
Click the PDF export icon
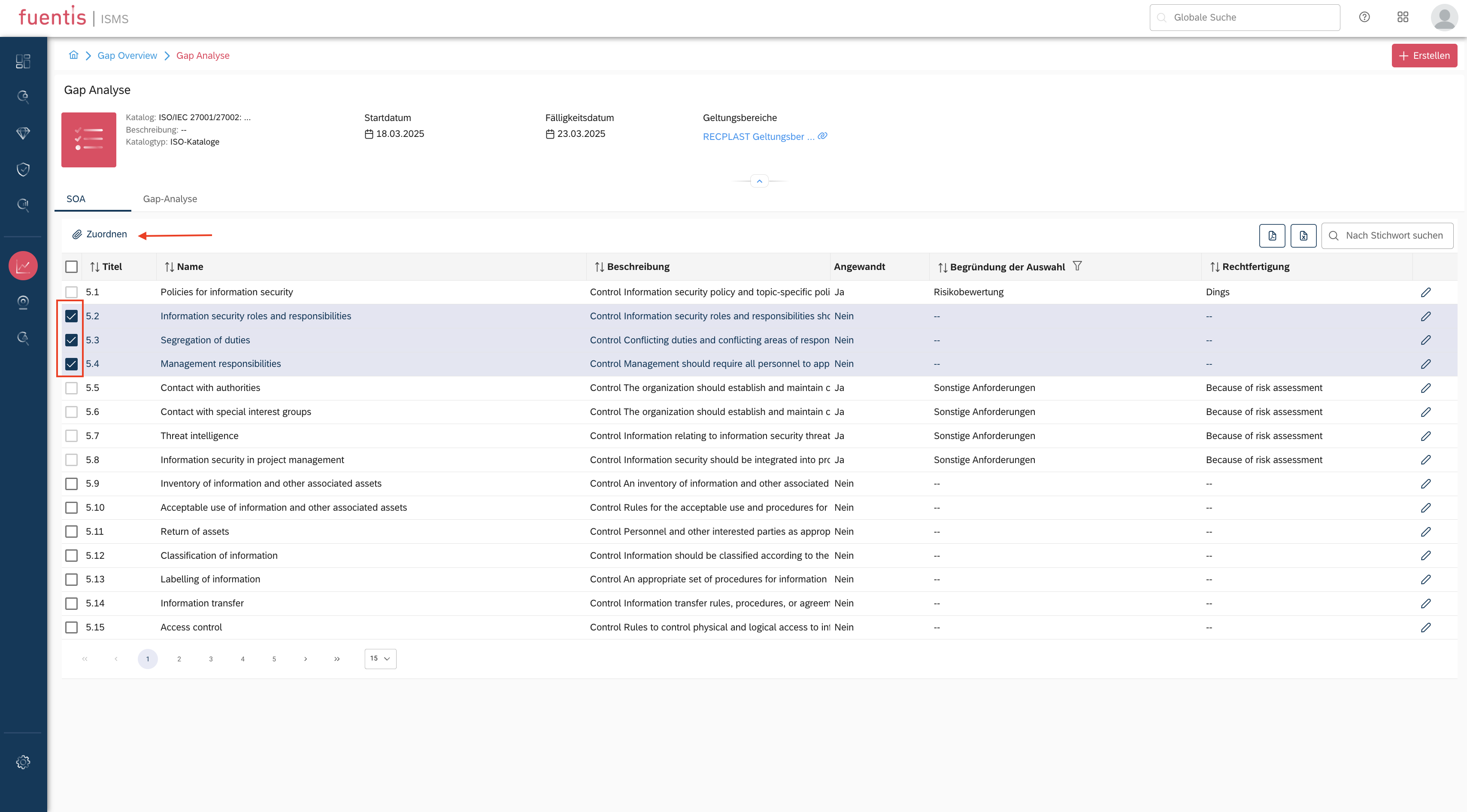1272,235
